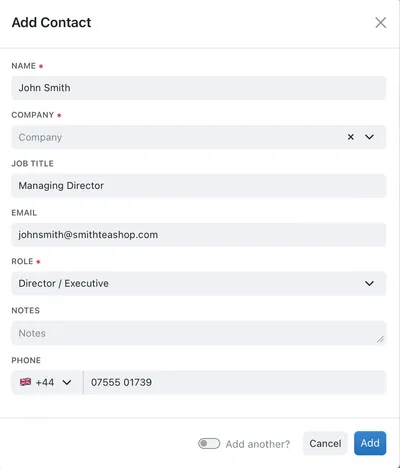Click into the Notes text area
Screen dimensions: 400x468
(x=199, y=333)
